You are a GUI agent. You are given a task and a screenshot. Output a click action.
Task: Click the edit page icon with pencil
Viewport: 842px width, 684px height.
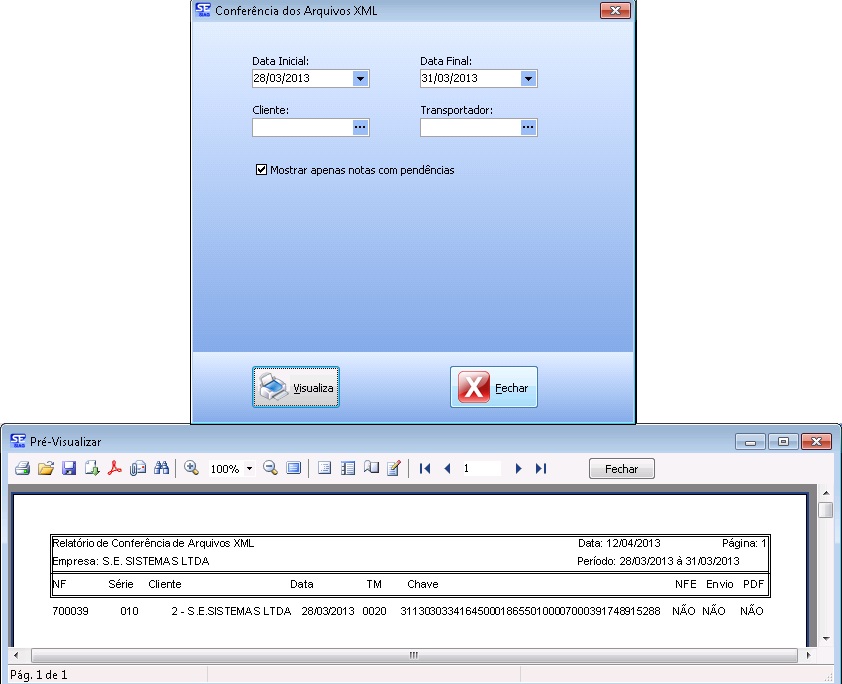(394, 468)
